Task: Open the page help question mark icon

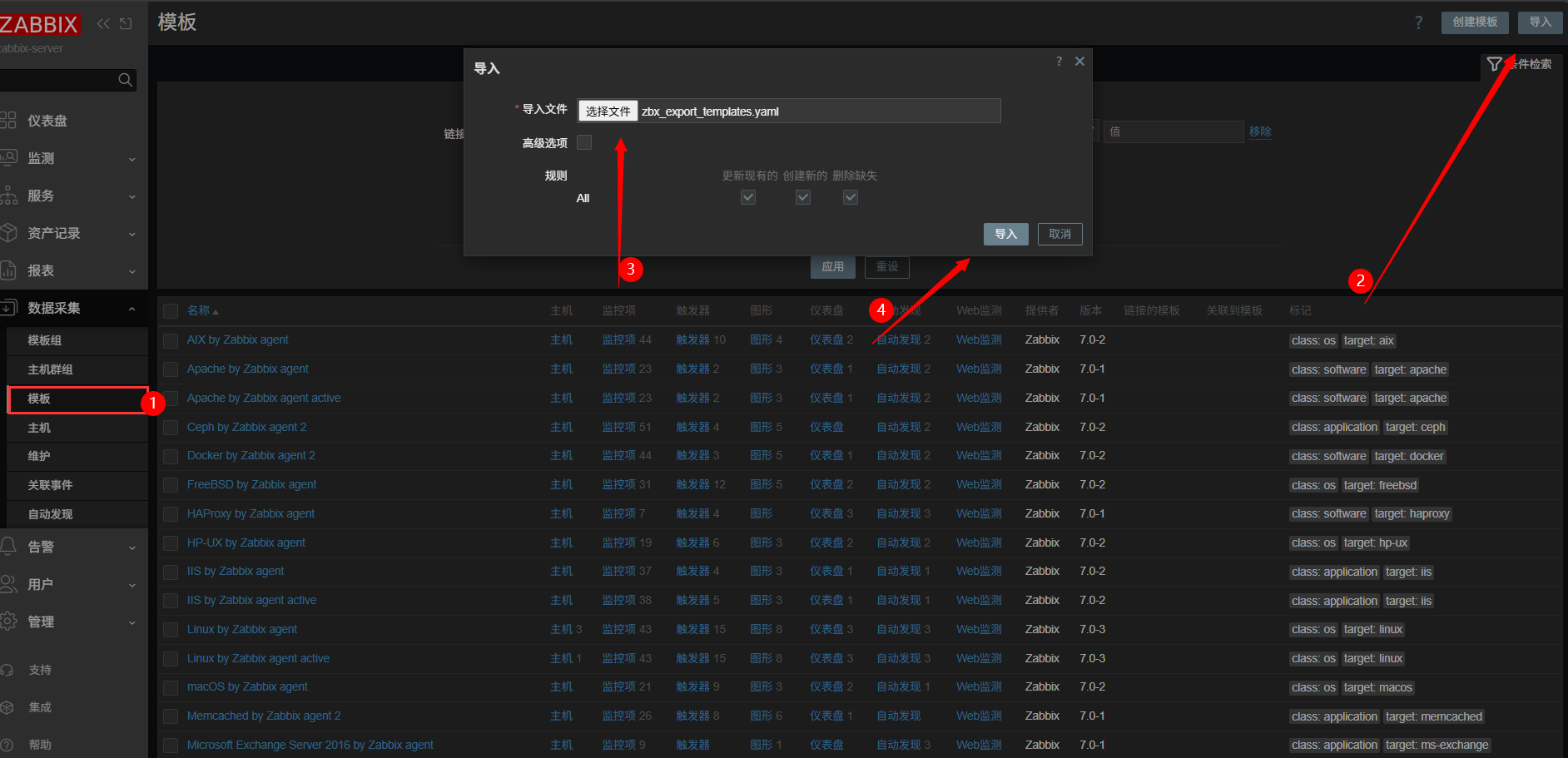Action: click(x=1418, y=22)
